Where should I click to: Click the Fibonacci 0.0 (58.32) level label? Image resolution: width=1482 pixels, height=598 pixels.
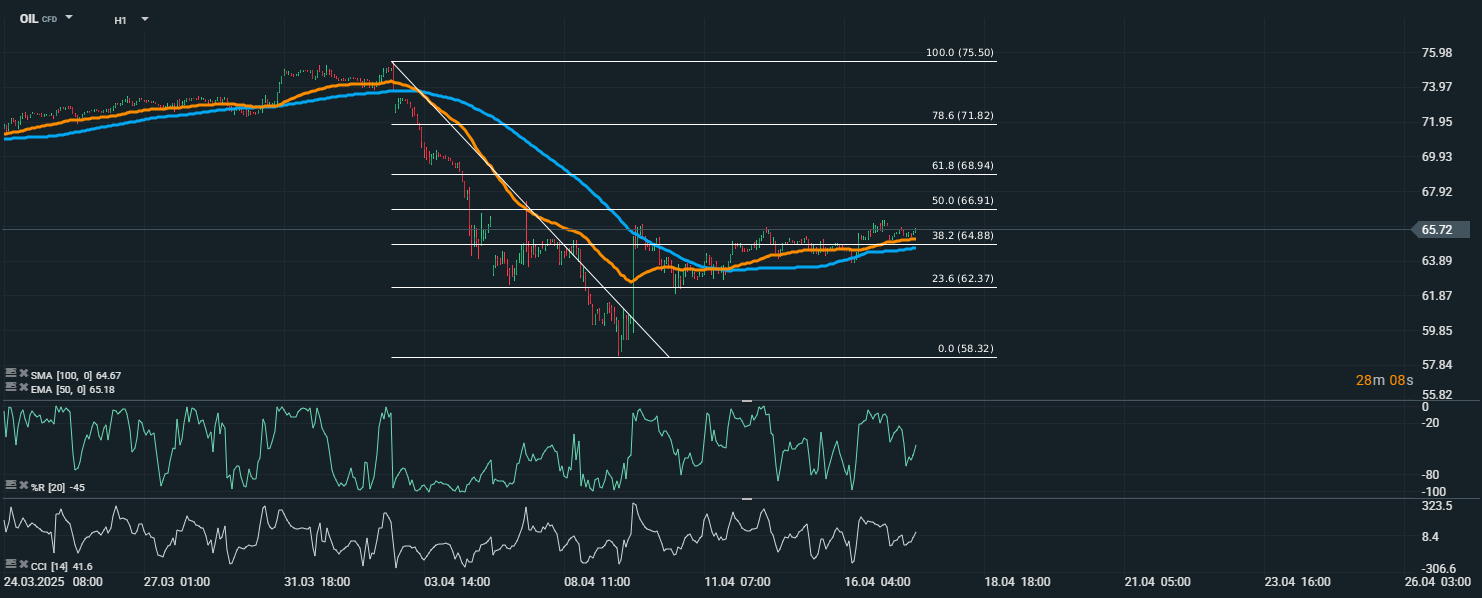(x=965, y=349)
